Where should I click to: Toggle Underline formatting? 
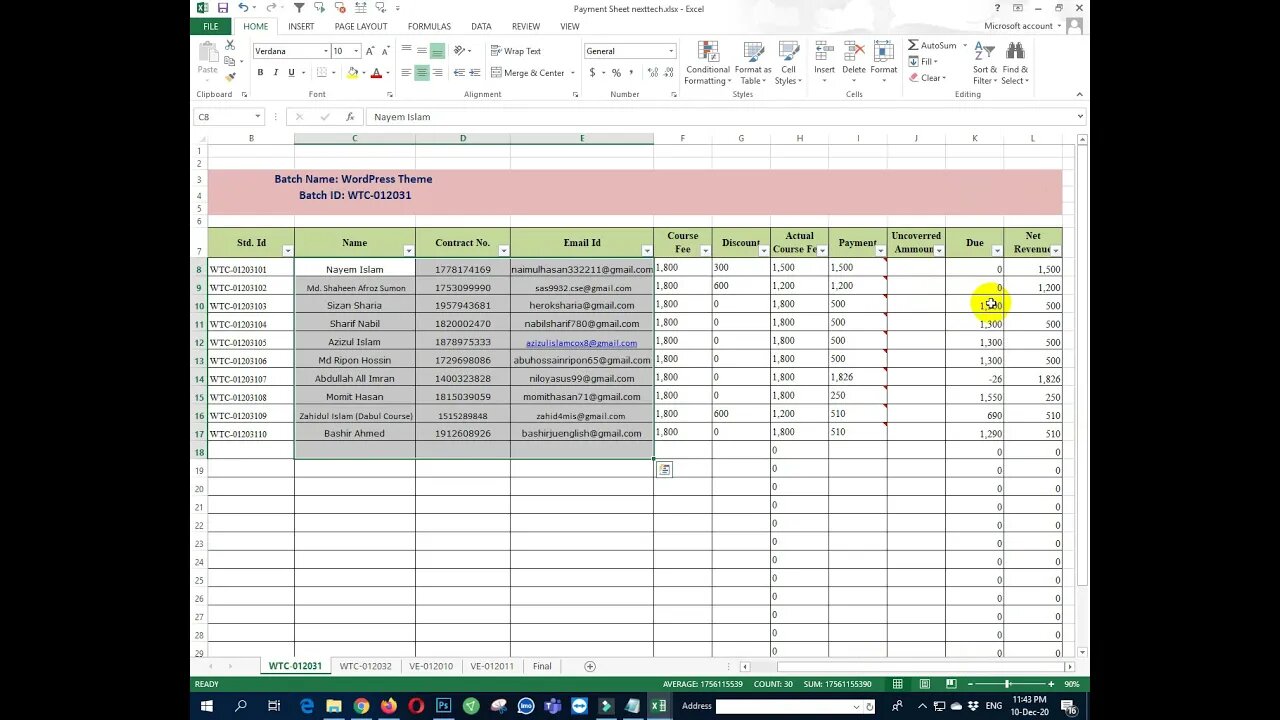(292, 73)
